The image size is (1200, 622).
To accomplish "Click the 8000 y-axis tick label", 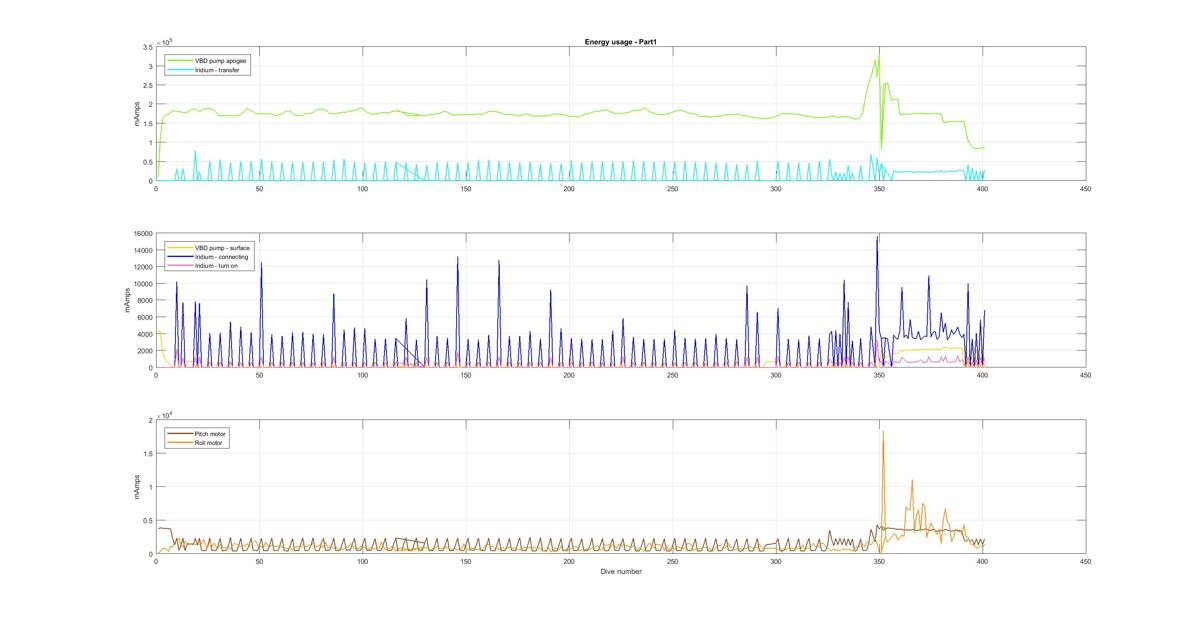I will tap(143, 301).
